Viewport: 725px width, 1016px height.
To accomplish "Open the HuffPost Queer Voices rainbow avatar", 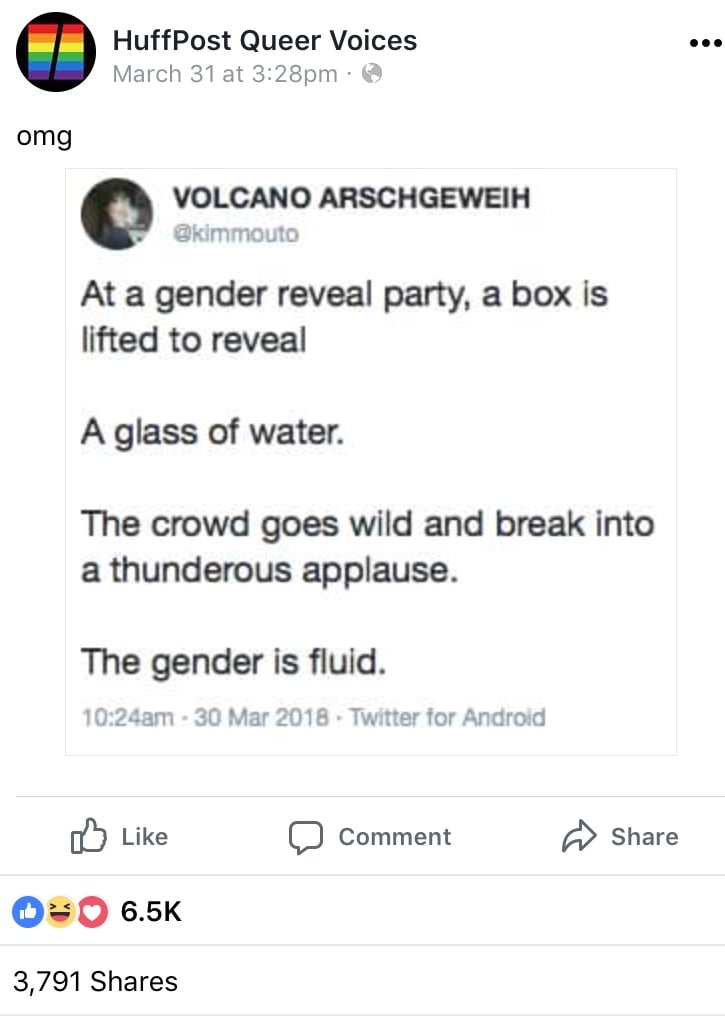I will (x=56, y=52).
